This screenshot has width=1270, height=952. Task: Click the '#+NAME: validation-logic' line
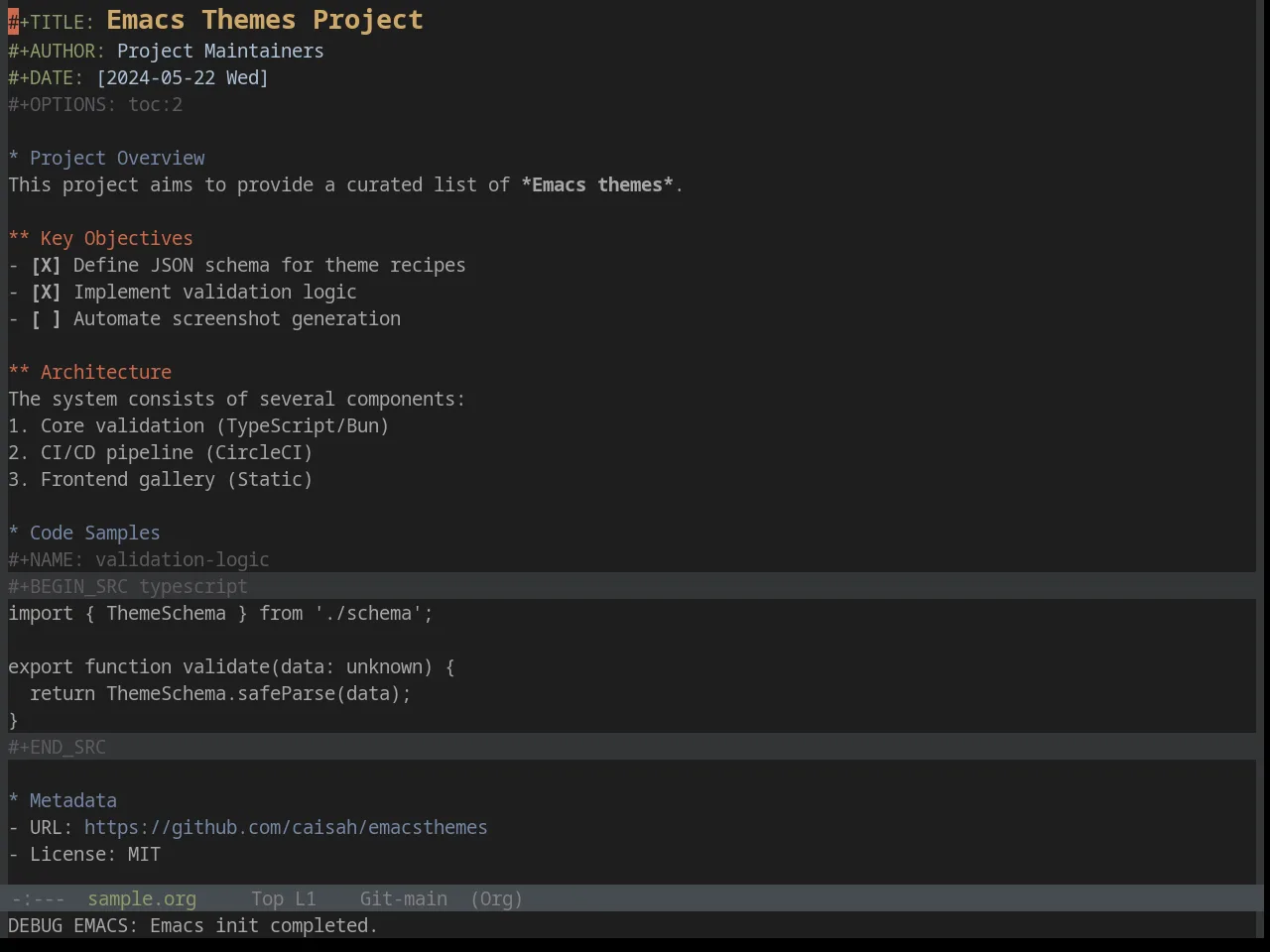click(139, 560)
